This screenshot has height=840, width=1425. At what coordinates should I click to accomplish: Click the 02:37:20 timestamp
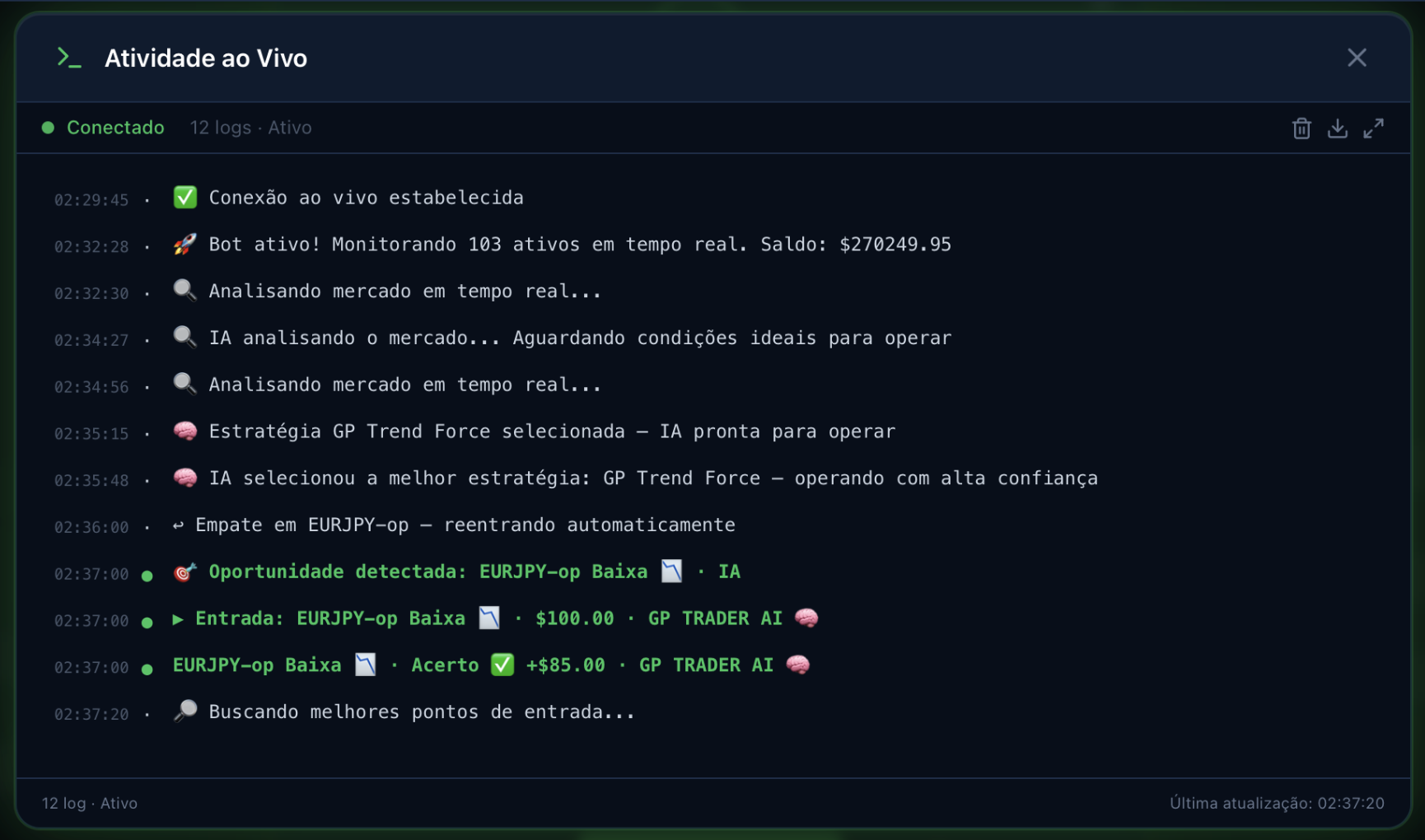pyautogui.click(x=91, y=715)
